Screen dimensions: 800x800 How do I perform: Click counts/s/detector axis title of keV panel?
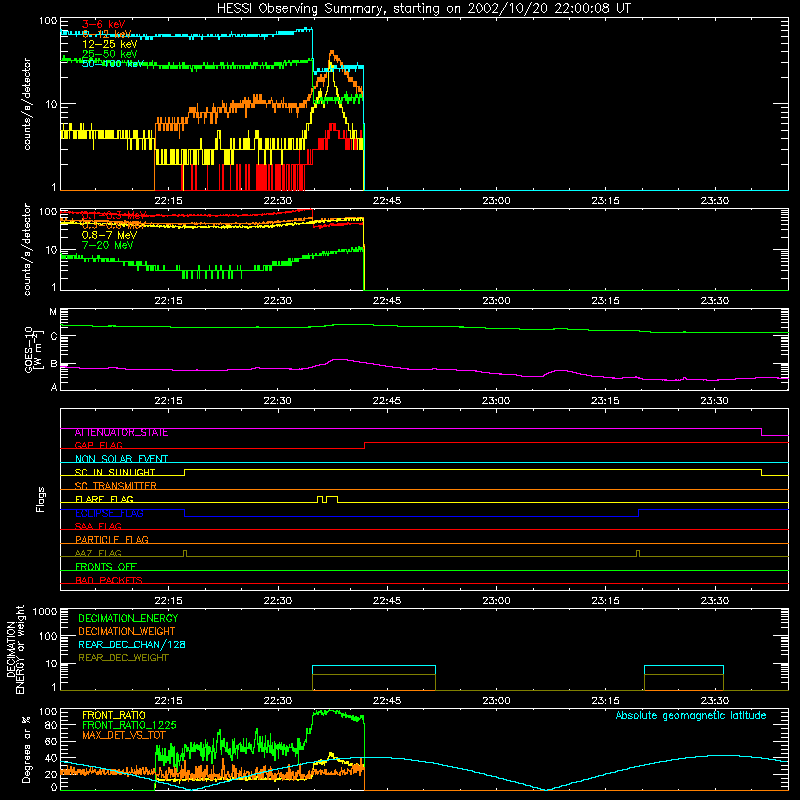click(x=27, y=104)
